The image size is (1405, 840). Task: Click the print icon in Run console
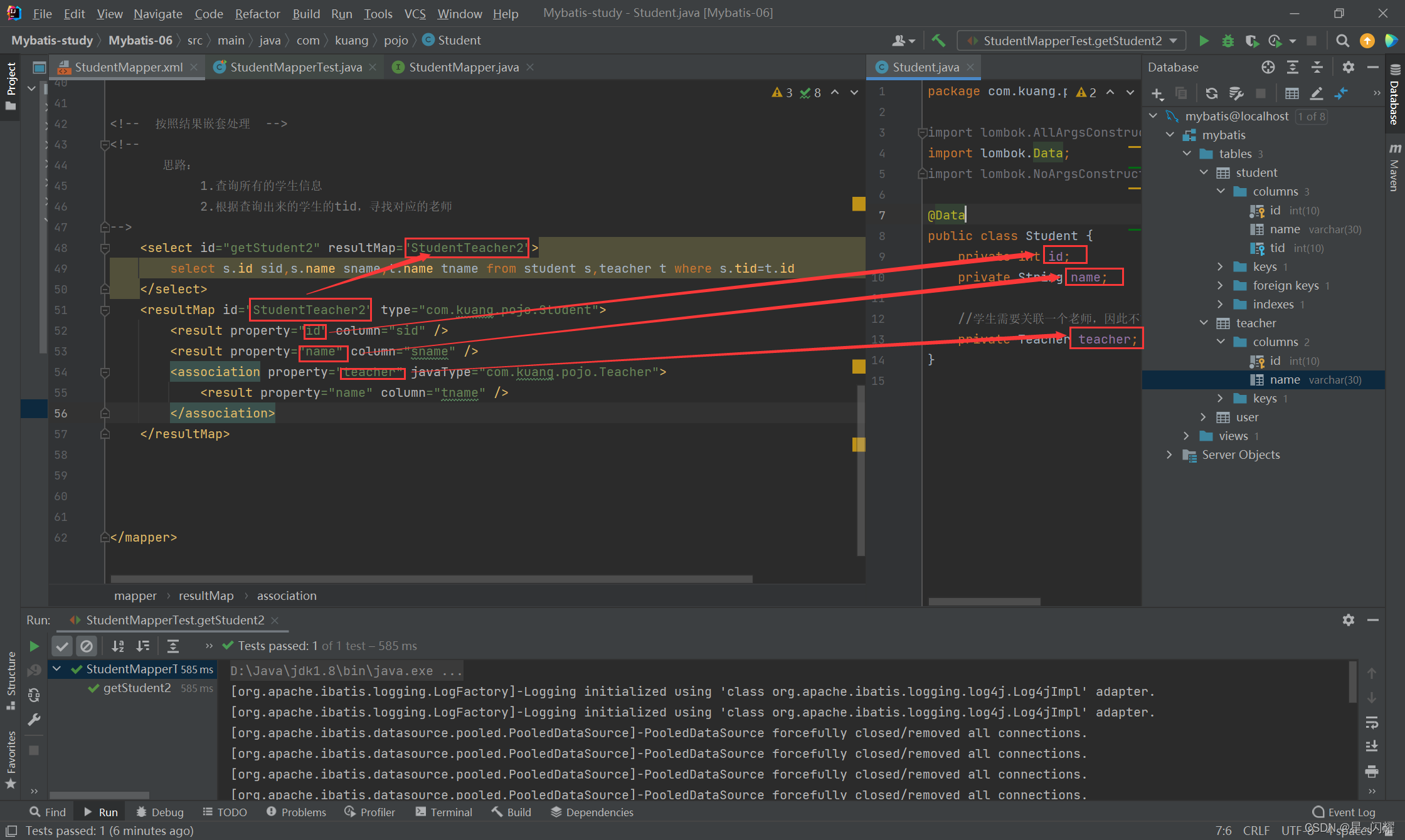coord(1372,770)
